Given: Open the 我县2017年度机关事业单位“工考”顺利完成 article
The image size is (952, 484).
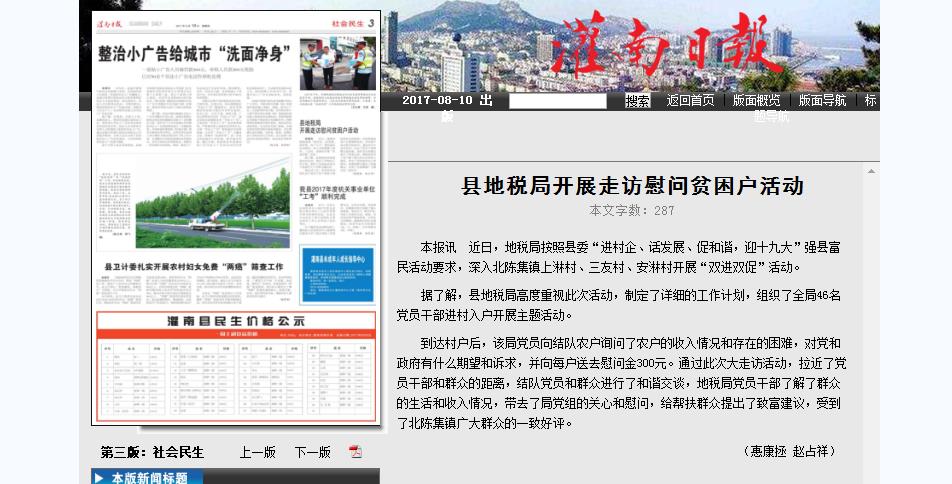Looking at the screenshot, I should (337, 192).
